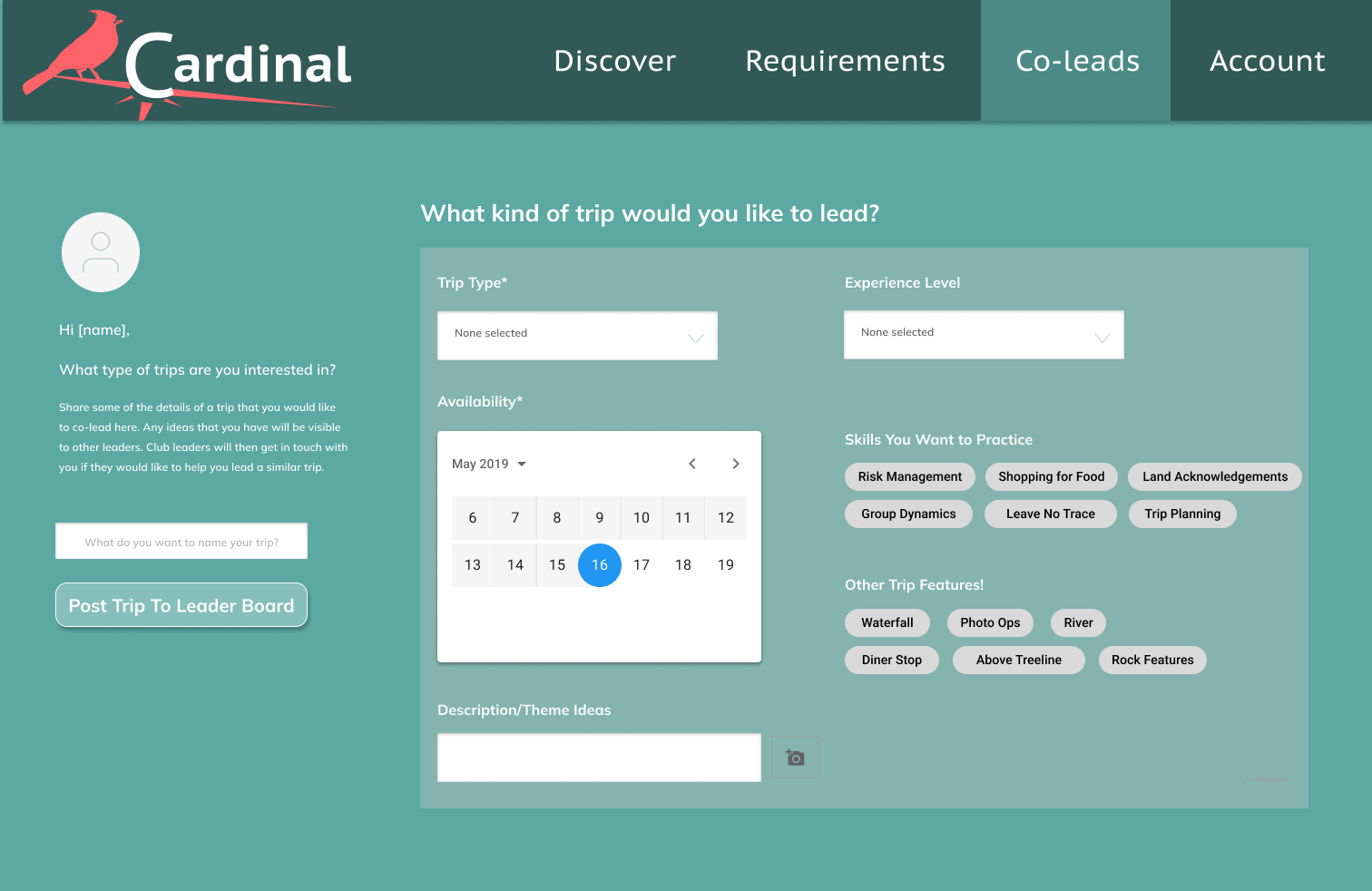Select the Waterfall trip feature
Screen dimensions: 1372x891
[x=887, y=622]
